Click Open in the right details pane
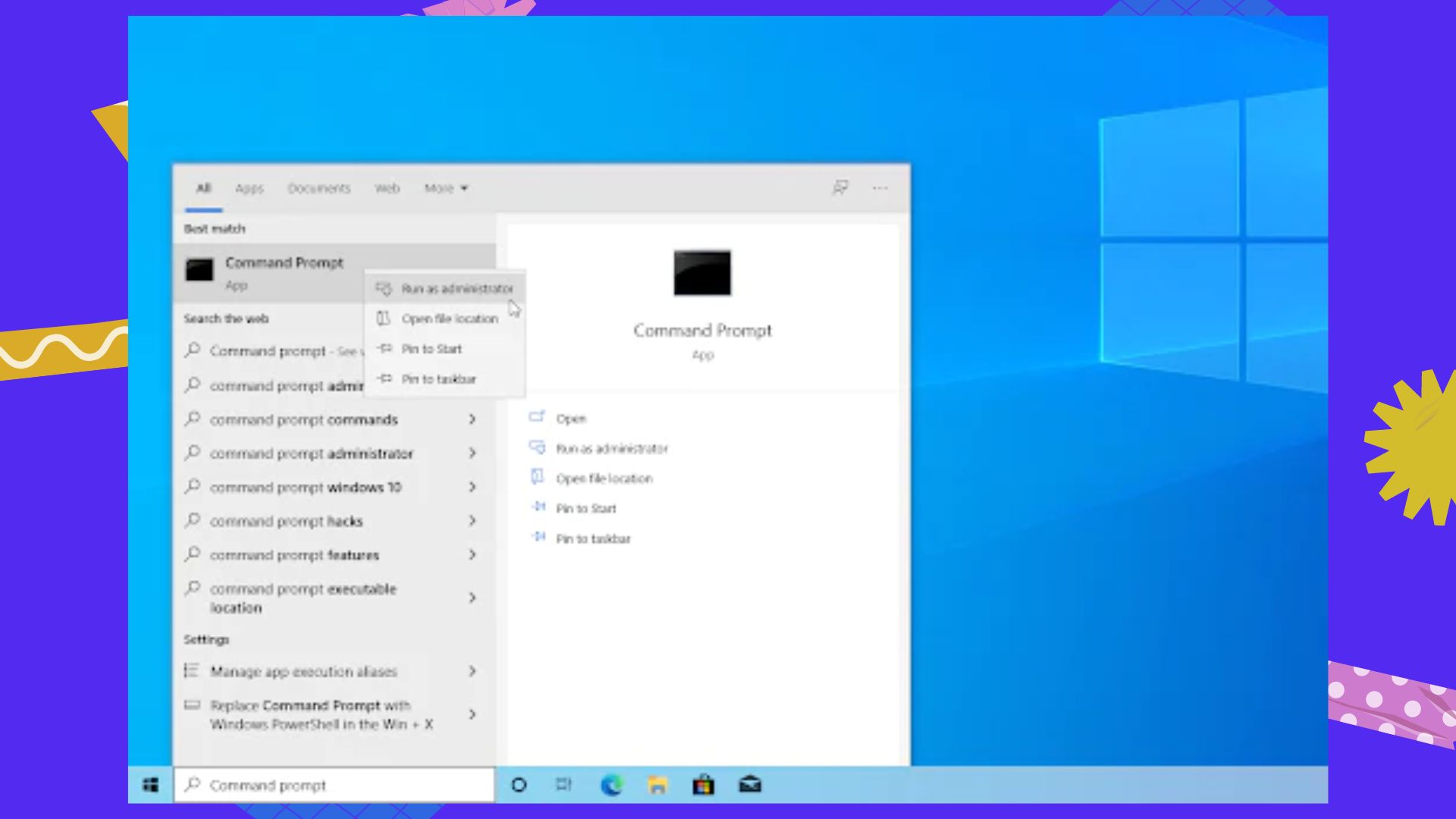The height and width of the screenshot is (819, 1456). click(571, 419)
